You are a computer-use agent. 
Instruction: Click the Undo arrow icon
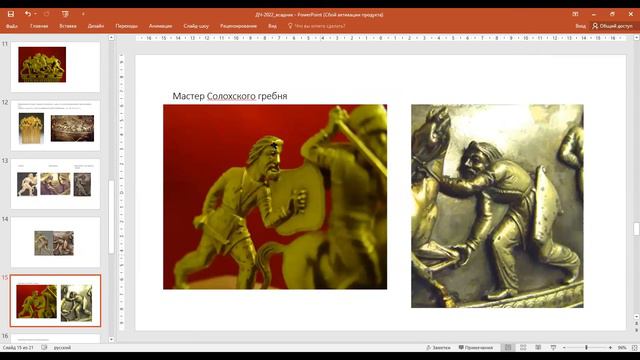(x=28, y=14)
